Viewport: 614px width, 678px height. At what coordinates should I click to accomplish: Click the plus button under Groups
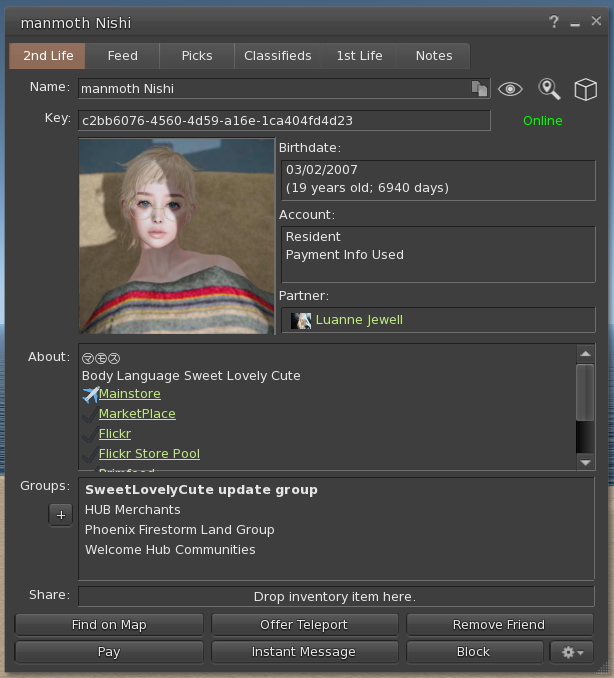61,515
